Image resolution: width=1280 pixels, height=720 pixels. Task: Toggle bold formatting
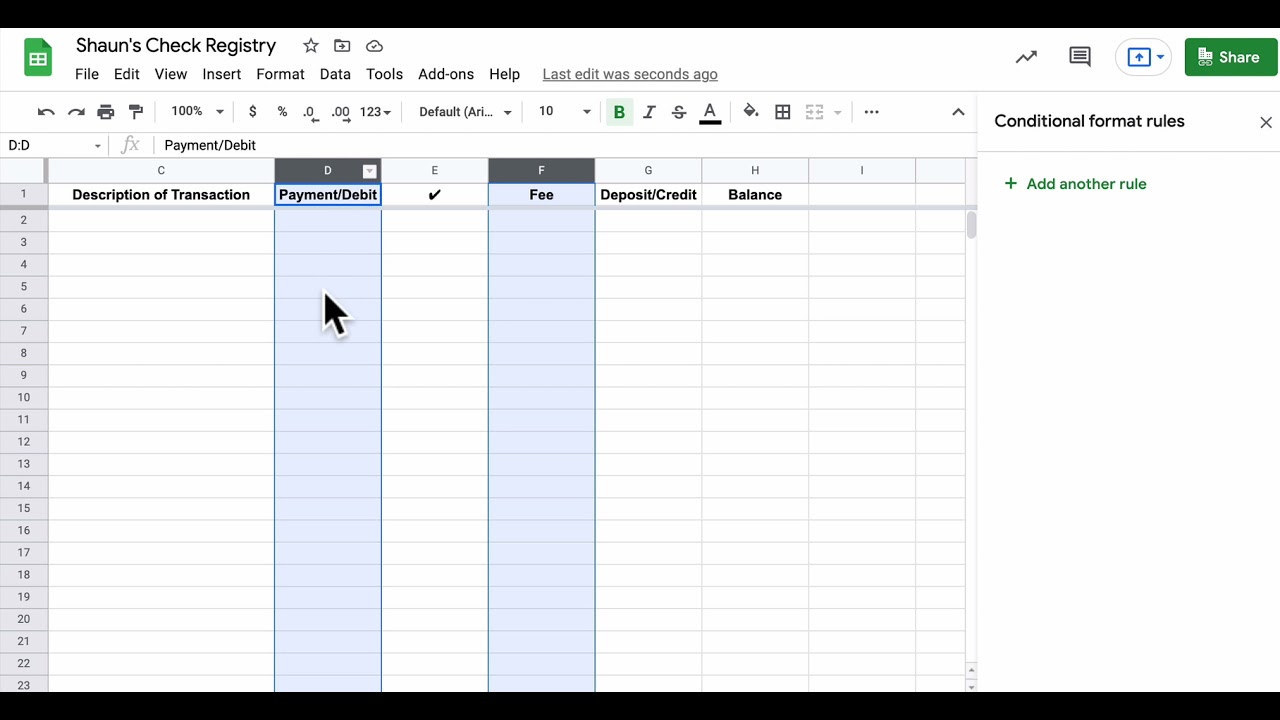pyautogui.click(x=619, y=112)
